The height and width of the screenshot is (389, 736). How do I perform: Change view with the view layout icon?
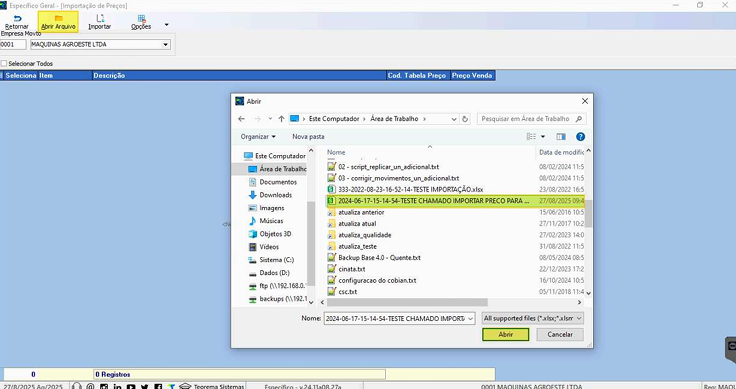[x=531, y=137]
